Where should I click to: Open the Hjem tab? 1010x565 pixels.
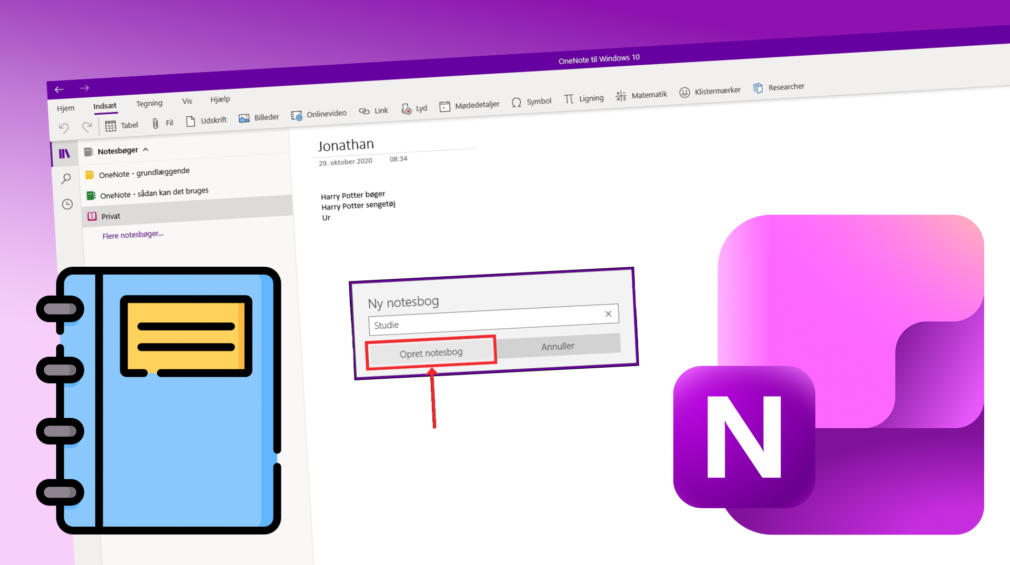pyautogui.click(x=66, y=107)
